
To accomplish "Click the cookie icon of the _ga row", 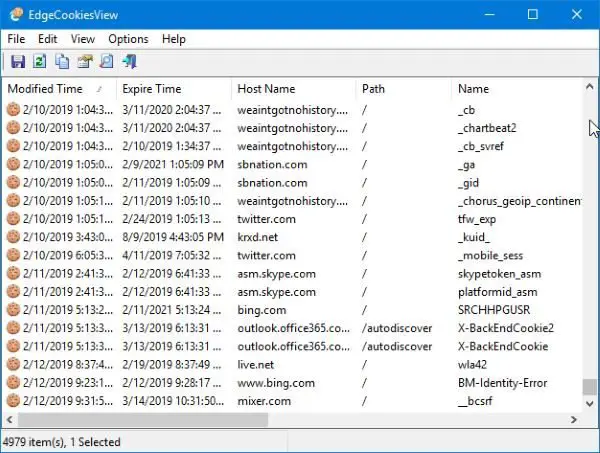I will click(x=13, y=164).
